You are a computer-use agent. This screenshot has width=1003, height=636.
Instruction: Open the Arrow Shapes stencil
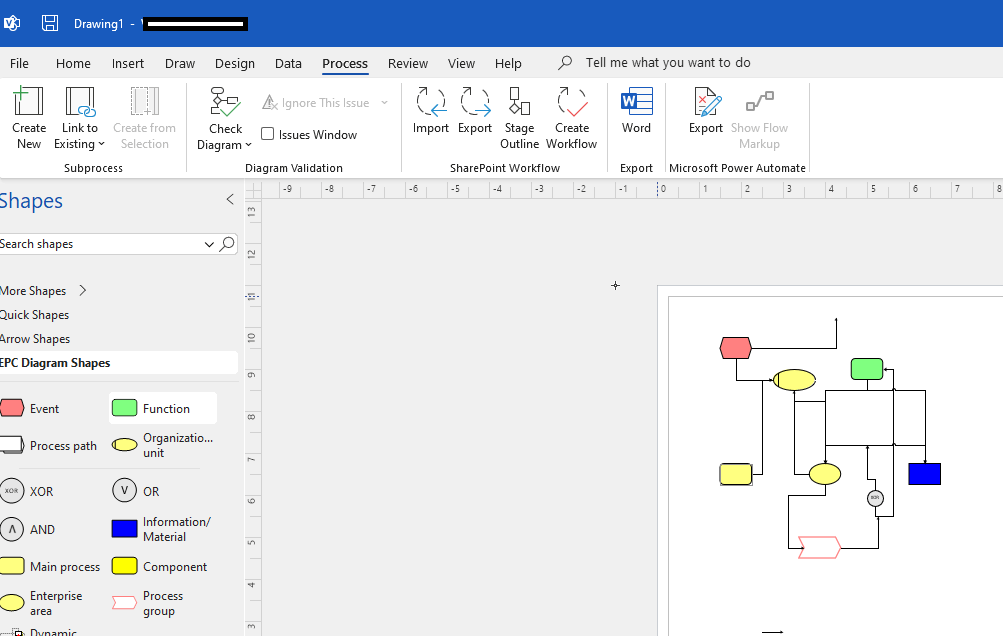click(35, 339)
